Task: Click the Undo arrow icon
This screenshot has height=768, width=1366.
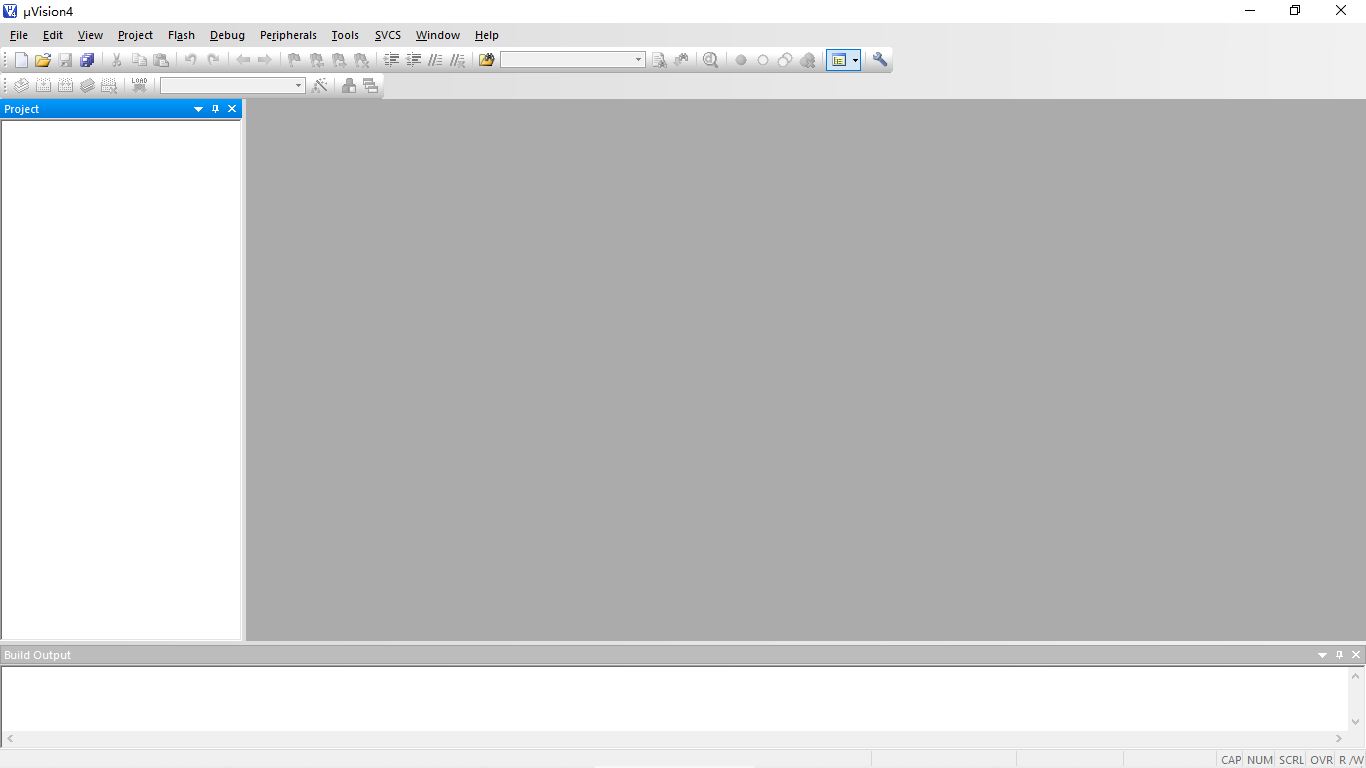Action: coord(190,60)
